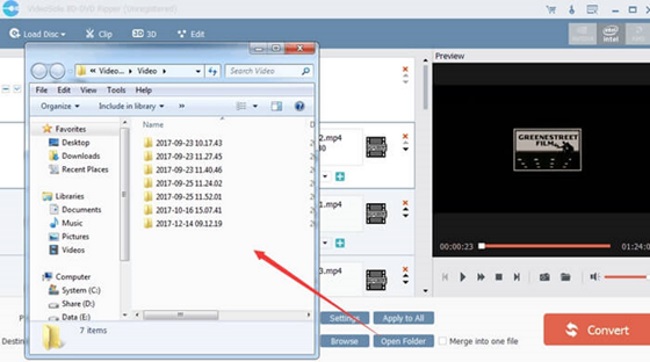Change the Explorer view icon

pos(241,106)
